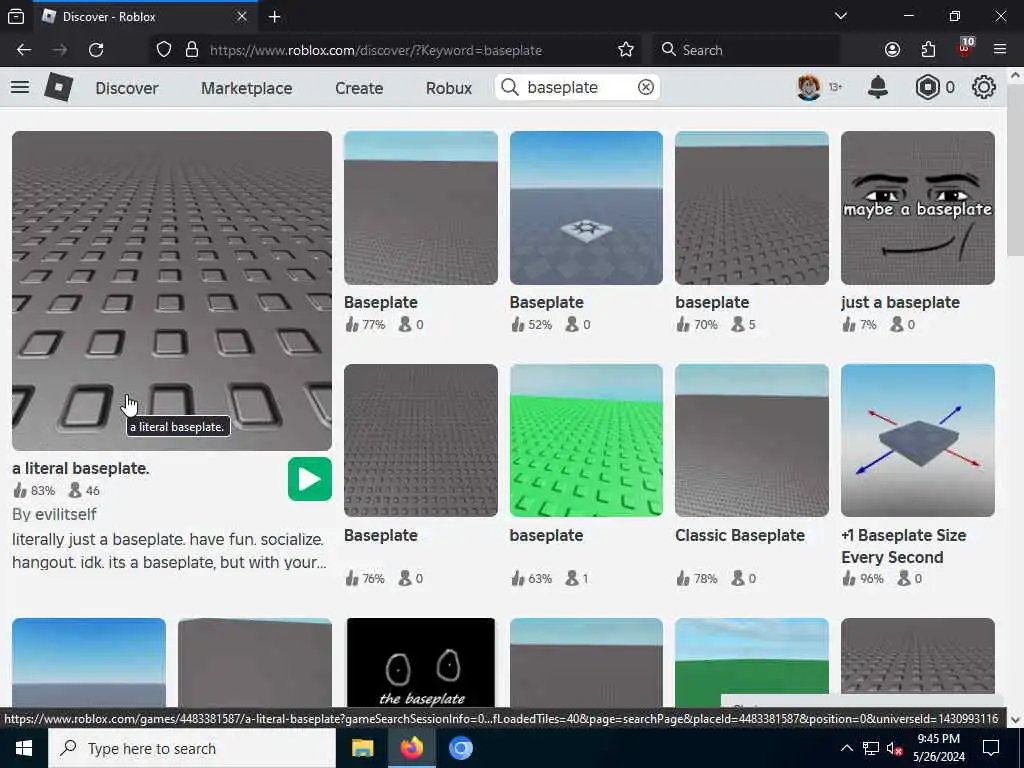This screenshot has height=768, width=1024.
Task: Open Baseplate 77% rating thumbnail
Action: [x=421, y=208]
